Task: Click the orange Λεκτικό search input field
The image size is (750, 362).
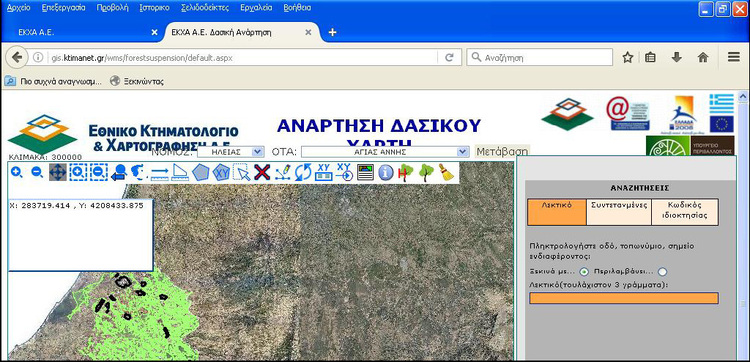Action: pyautogui.click(x=624, y=298)
